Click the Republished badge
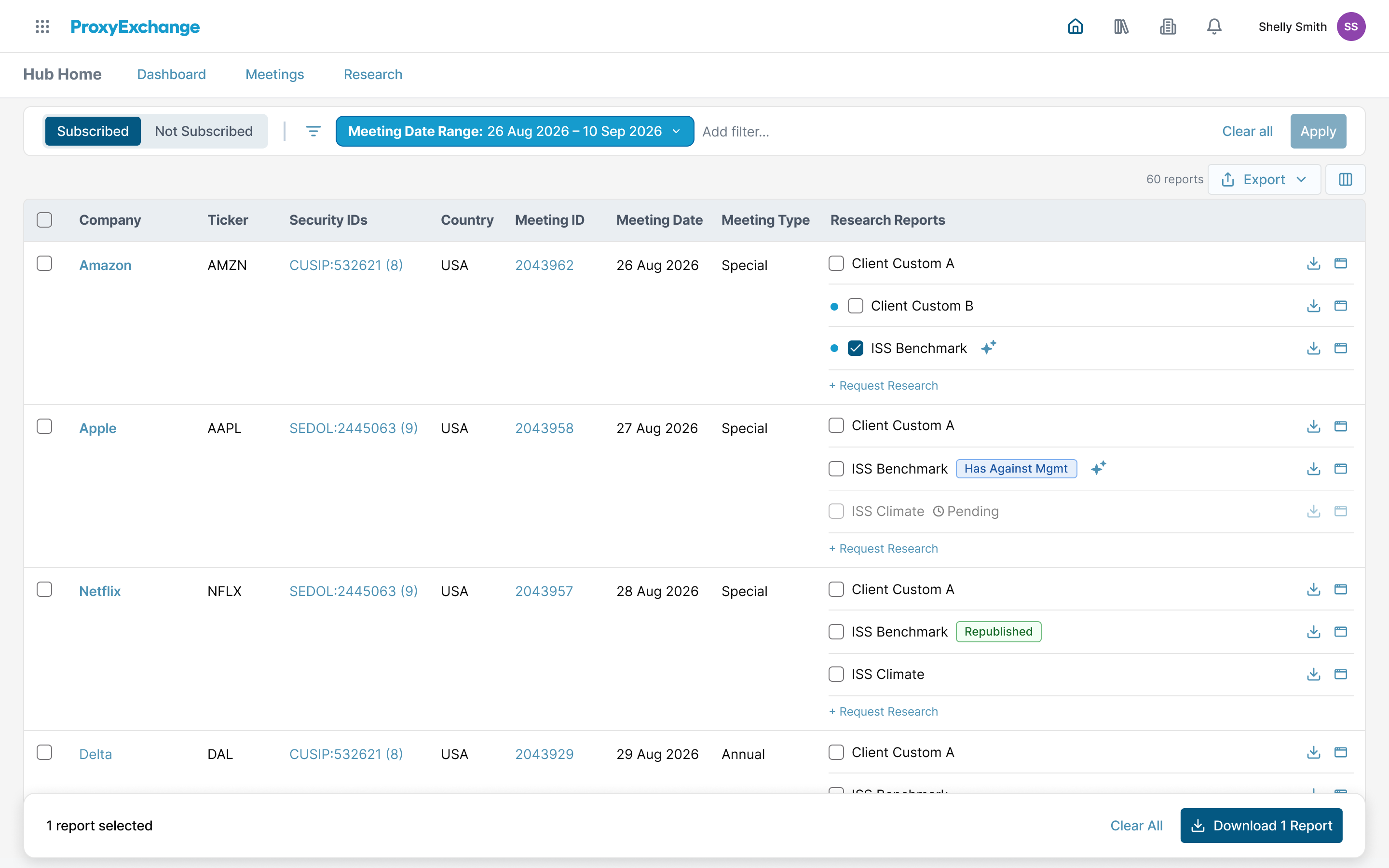This screenshot has width=1389, height=868. [x=998, y=632]
